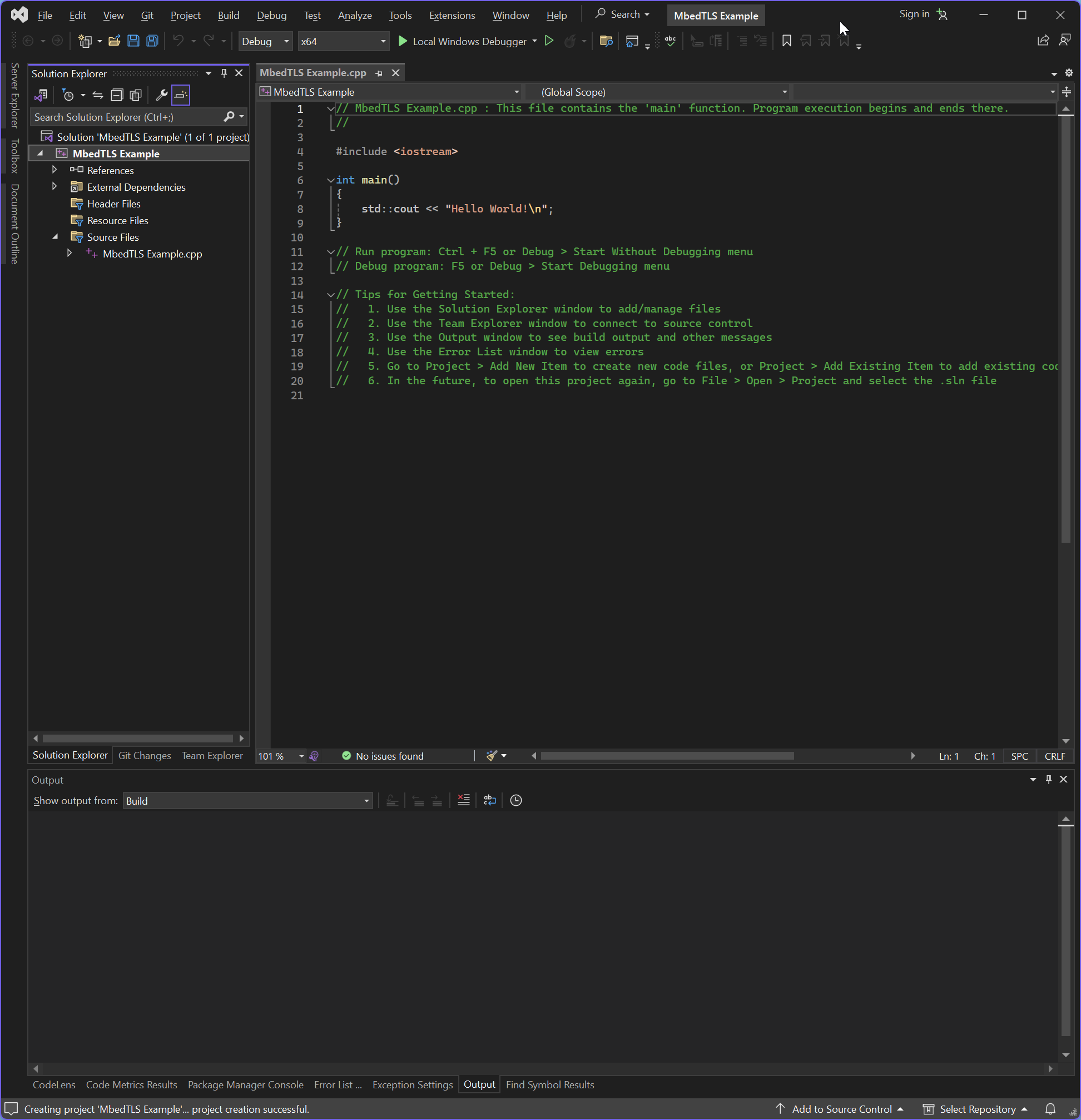The width and height of the screenshot is (1081, 1120).
Task: Open Solution Explorer properties wrench icon
Action: pyautogui.click(x=162, y=95)
